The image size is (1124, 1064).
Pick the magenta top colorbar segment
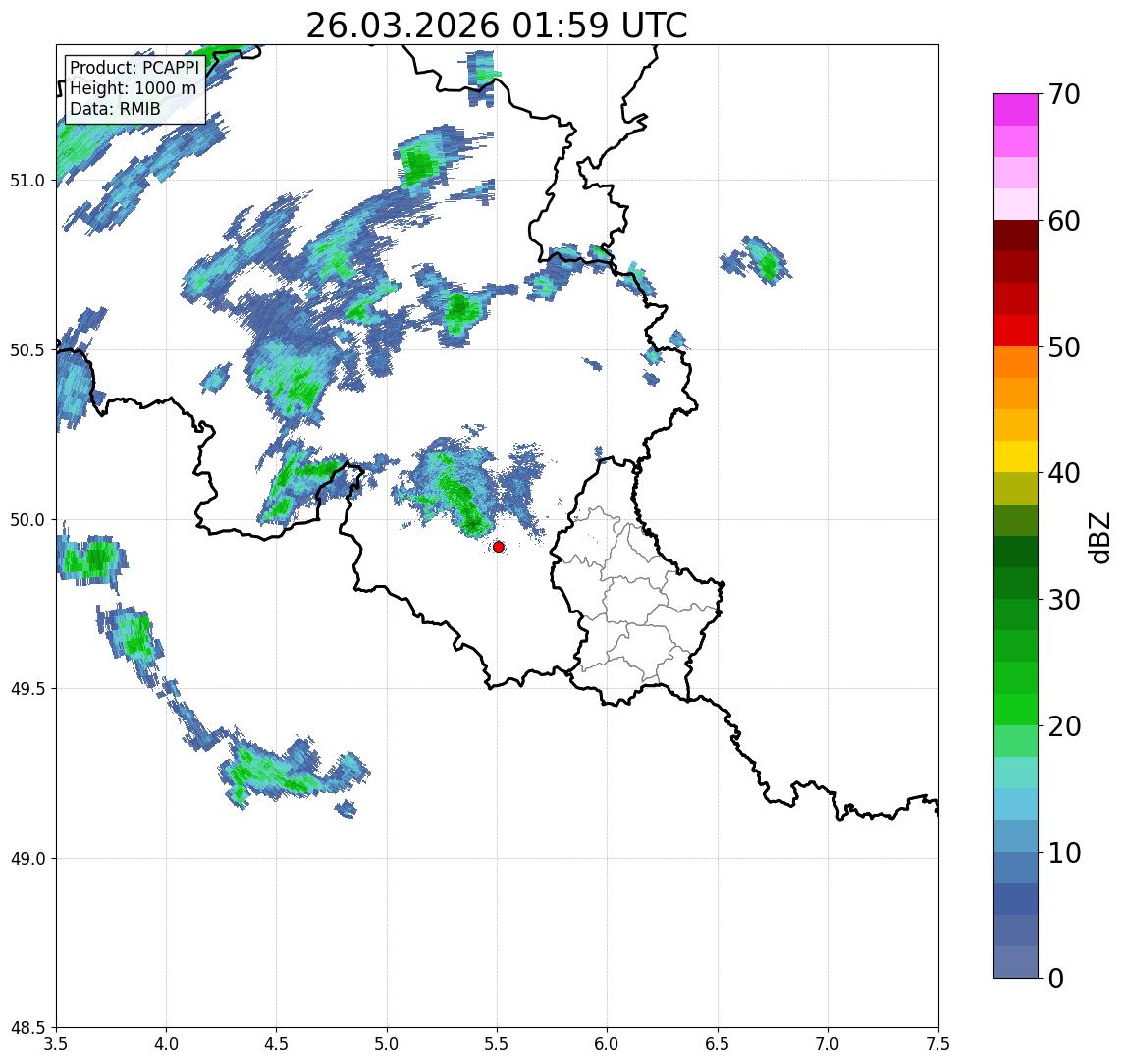pos(1016,110)
